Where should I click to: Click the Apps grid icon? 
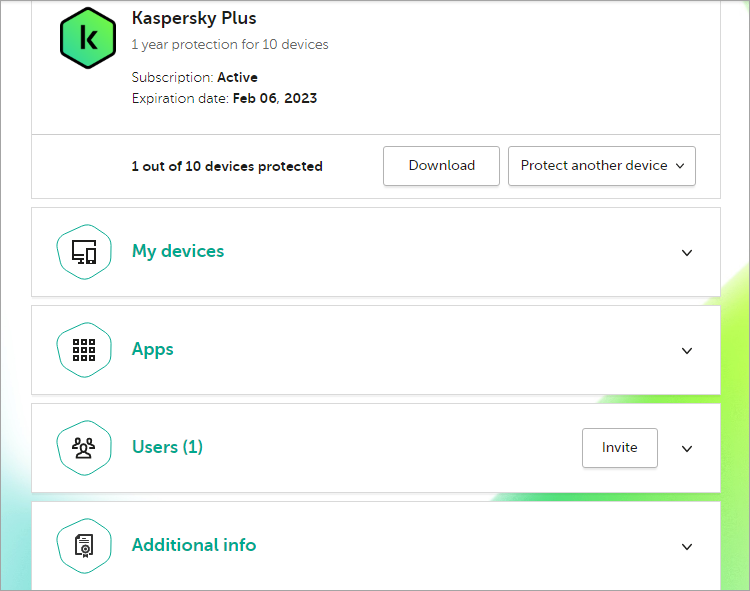point(84,350)
